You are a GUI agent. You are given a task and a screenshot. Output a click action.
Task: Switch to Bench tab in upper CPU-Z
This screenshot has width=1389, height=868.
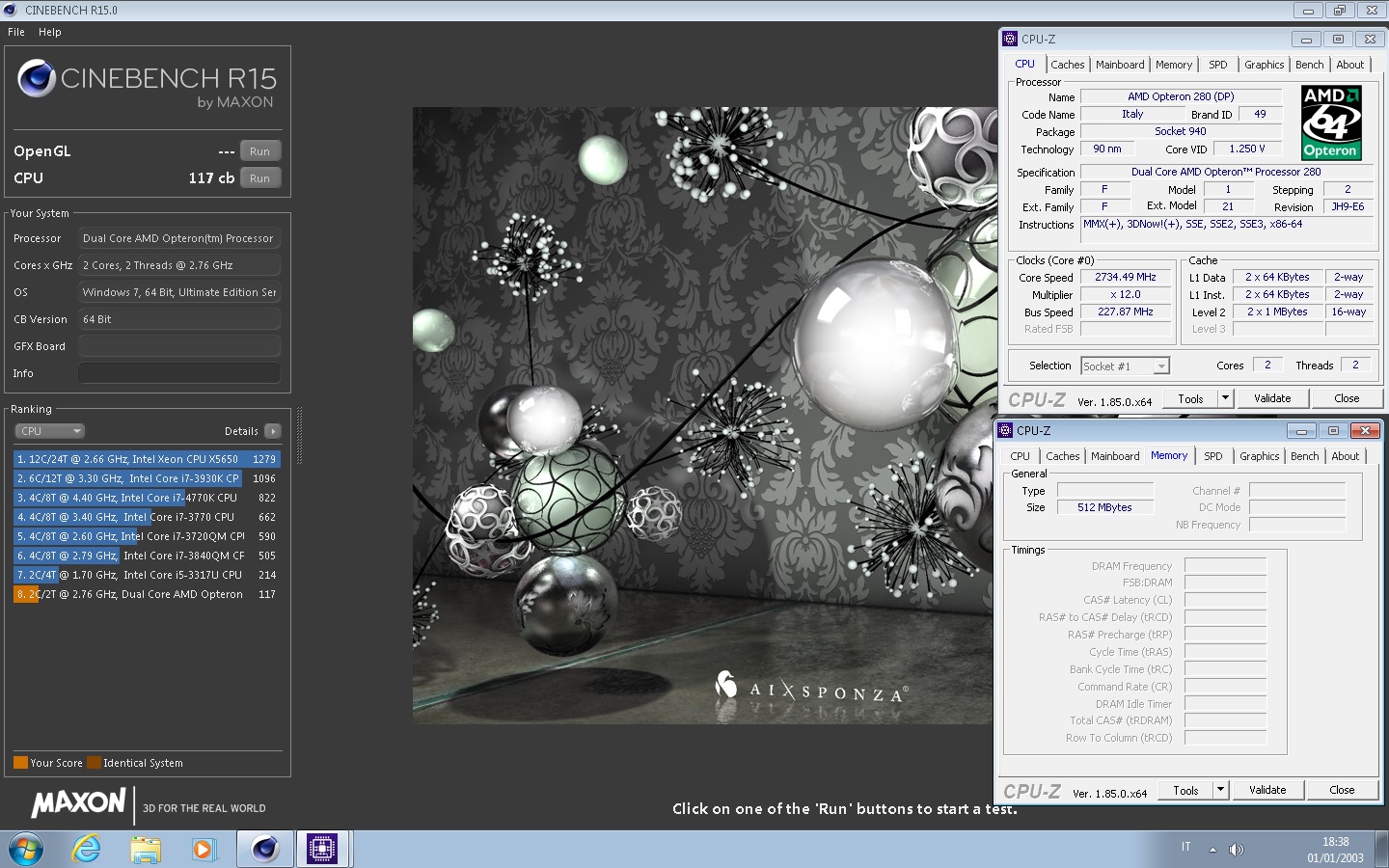tap(1309, 65)
